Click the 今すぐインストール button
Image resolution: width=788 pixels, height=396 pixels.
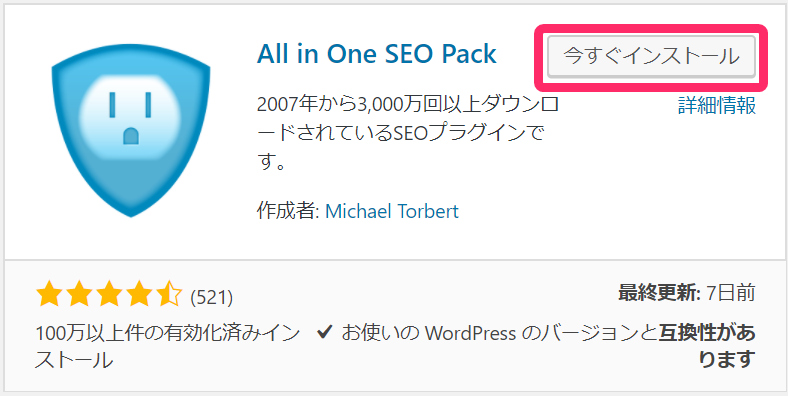coord(651,56)
